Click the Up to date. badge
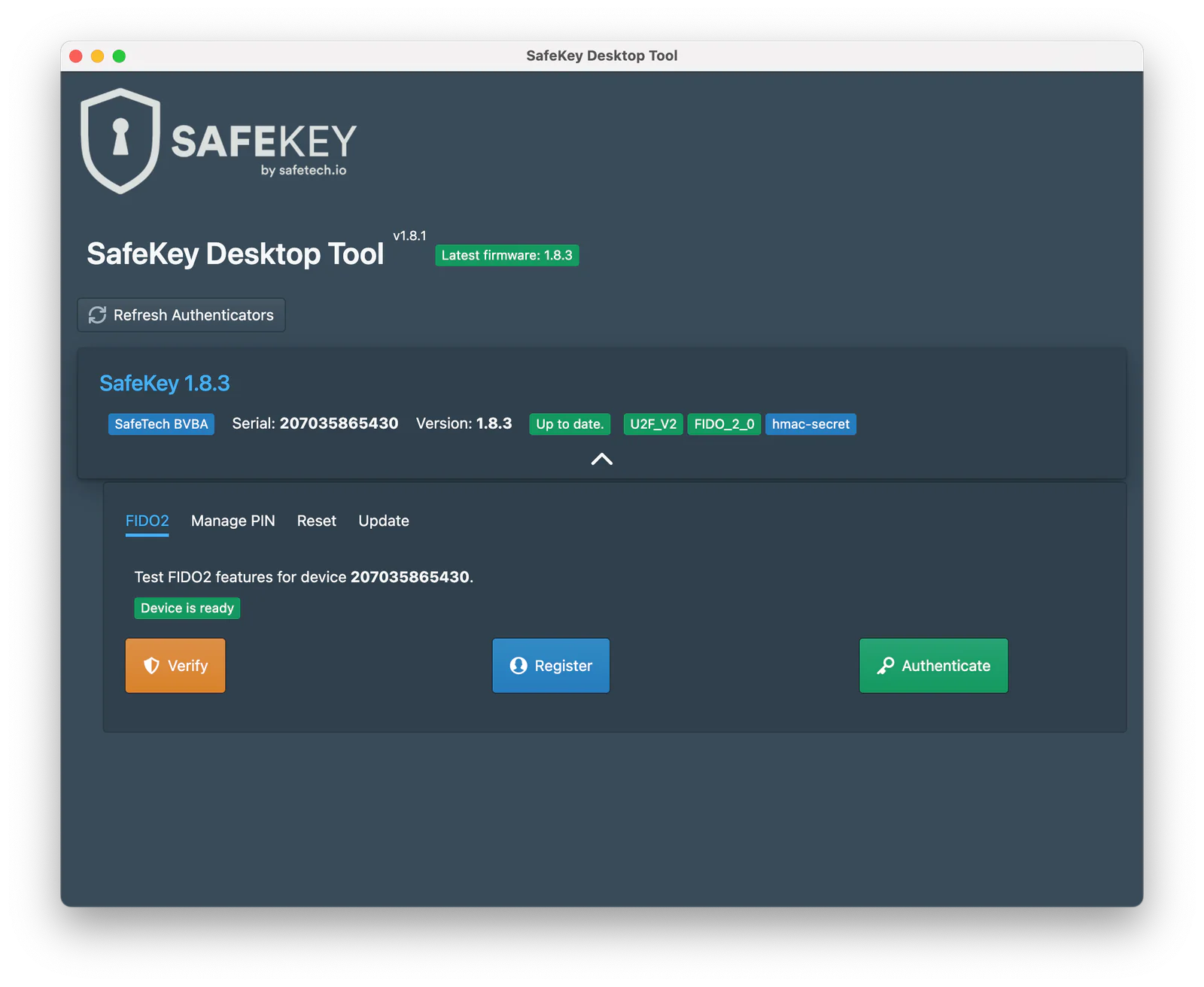 click(570, 424)
